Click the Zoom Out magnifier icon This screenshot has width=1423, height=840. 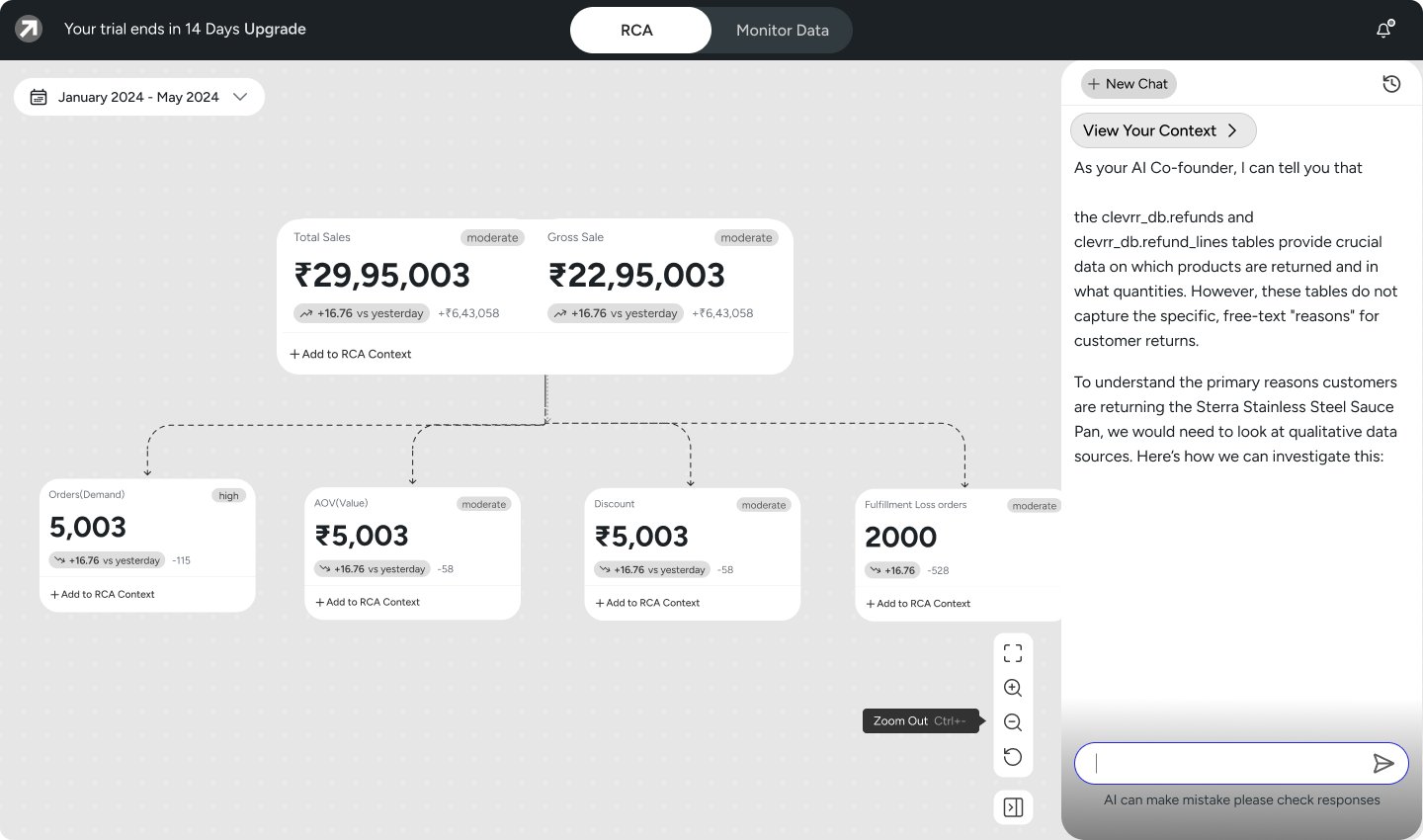tap(1013, 722)
